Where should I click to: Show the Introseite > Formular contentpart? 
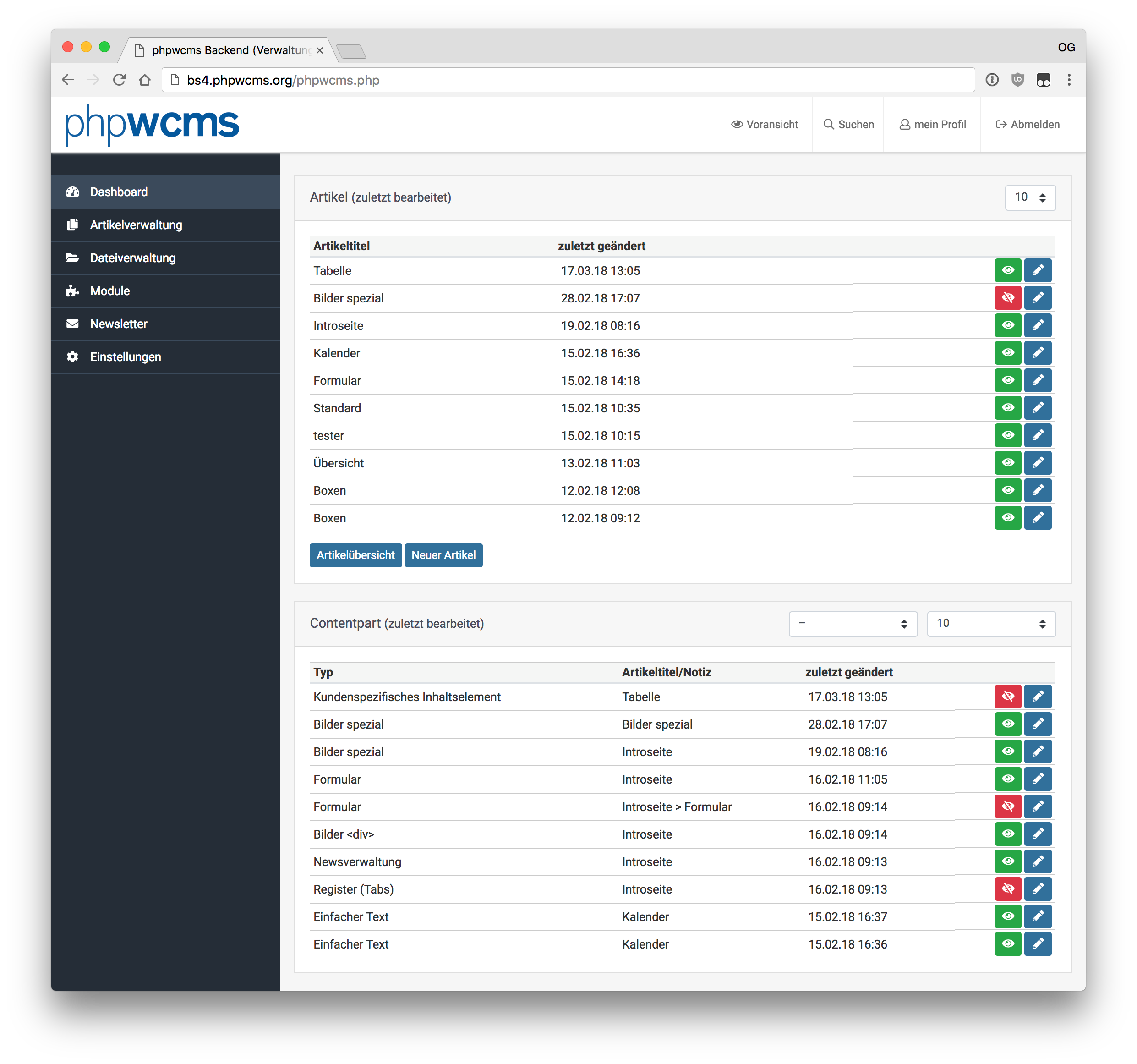1008,806
